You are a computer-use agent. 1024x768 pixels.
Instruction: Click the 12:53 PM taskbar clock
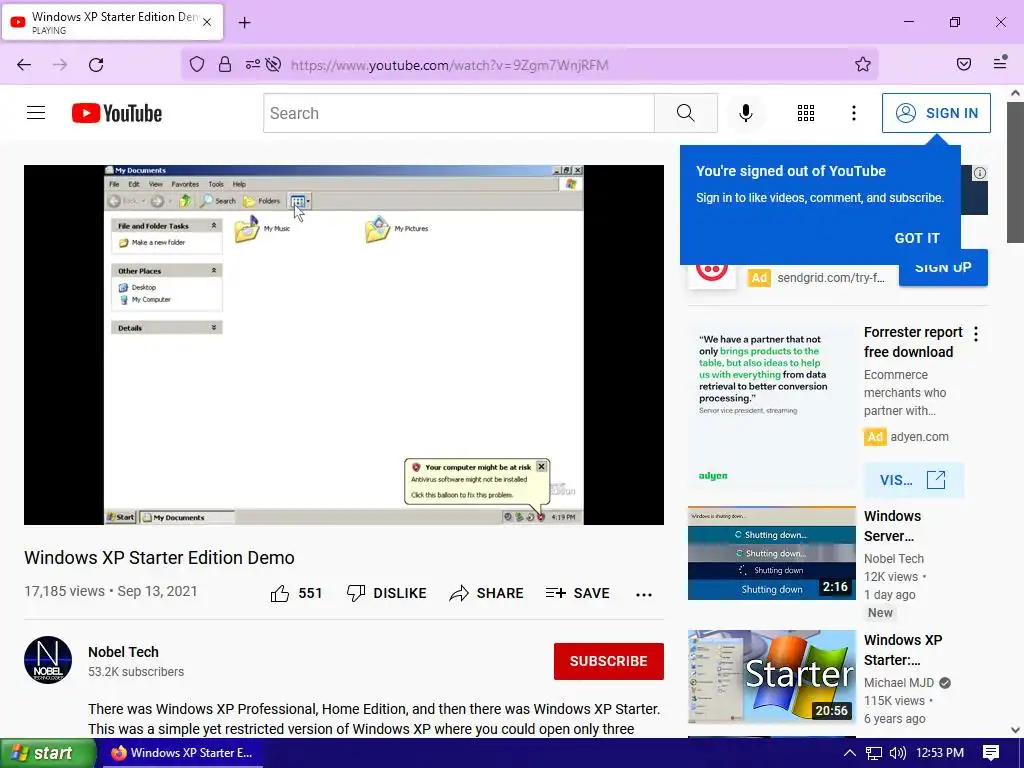click(x=940, y=753)
